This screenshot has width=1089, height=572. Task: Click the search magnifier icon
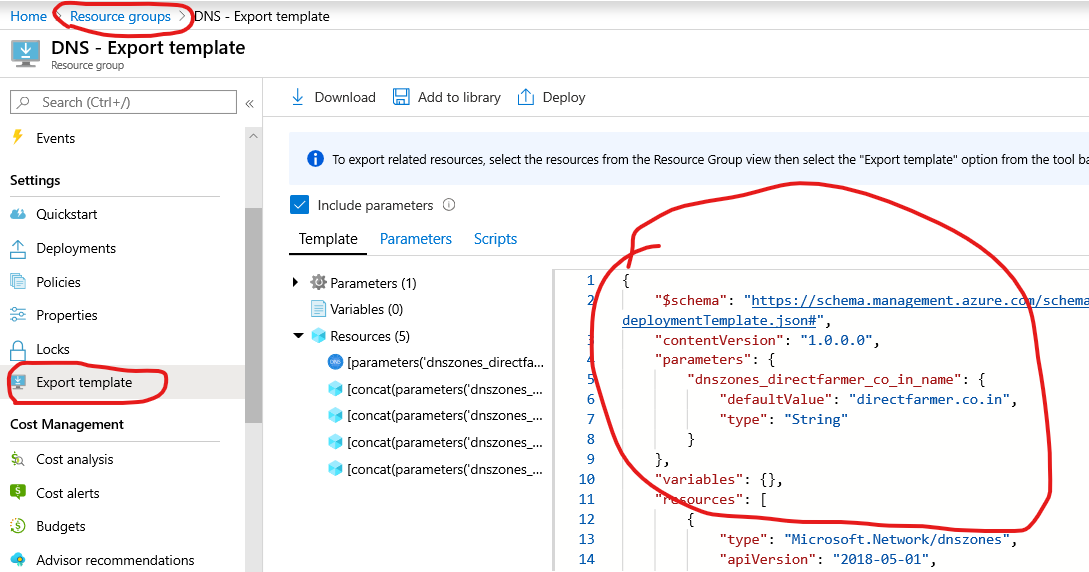click(24, 102)
